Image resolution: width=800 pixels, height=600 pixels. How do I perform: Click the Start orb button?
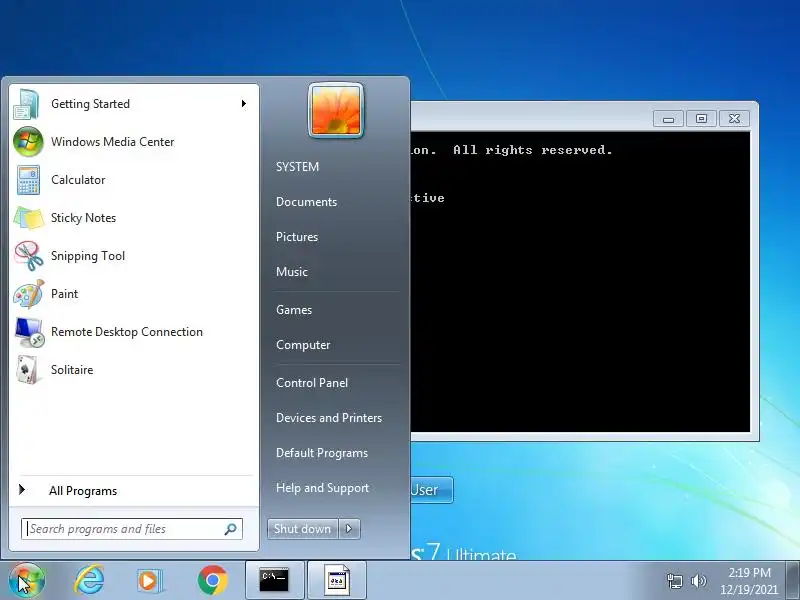tap(27, 580)
